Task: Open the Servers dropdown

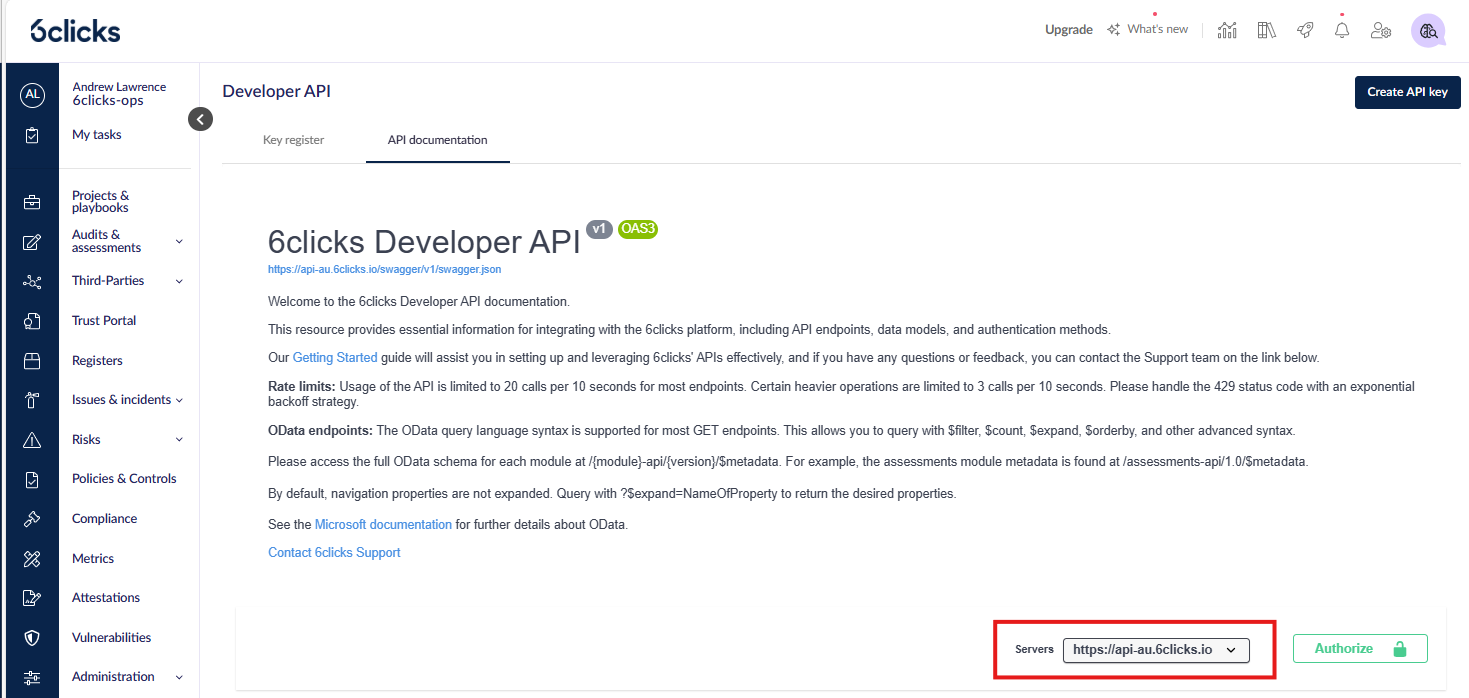Action: (x=1155, y=650)
